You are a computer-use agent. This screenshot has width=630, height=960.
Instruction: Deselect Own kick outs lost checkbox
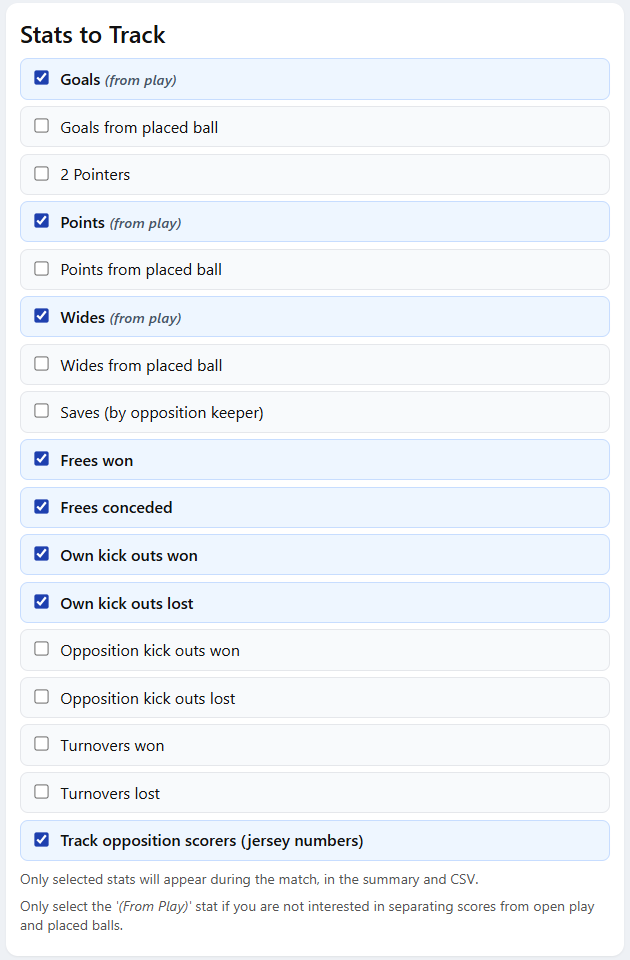(x=41, y=602)
